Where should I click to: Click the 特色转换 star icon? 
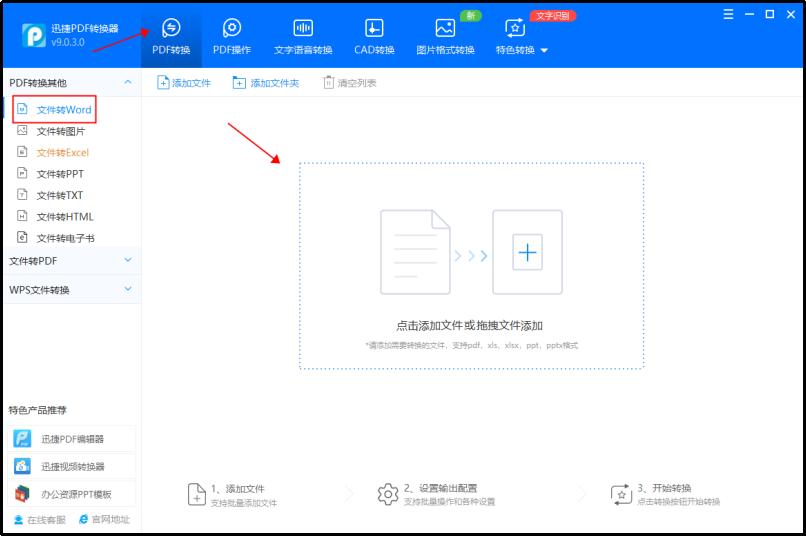click(515, 28)
